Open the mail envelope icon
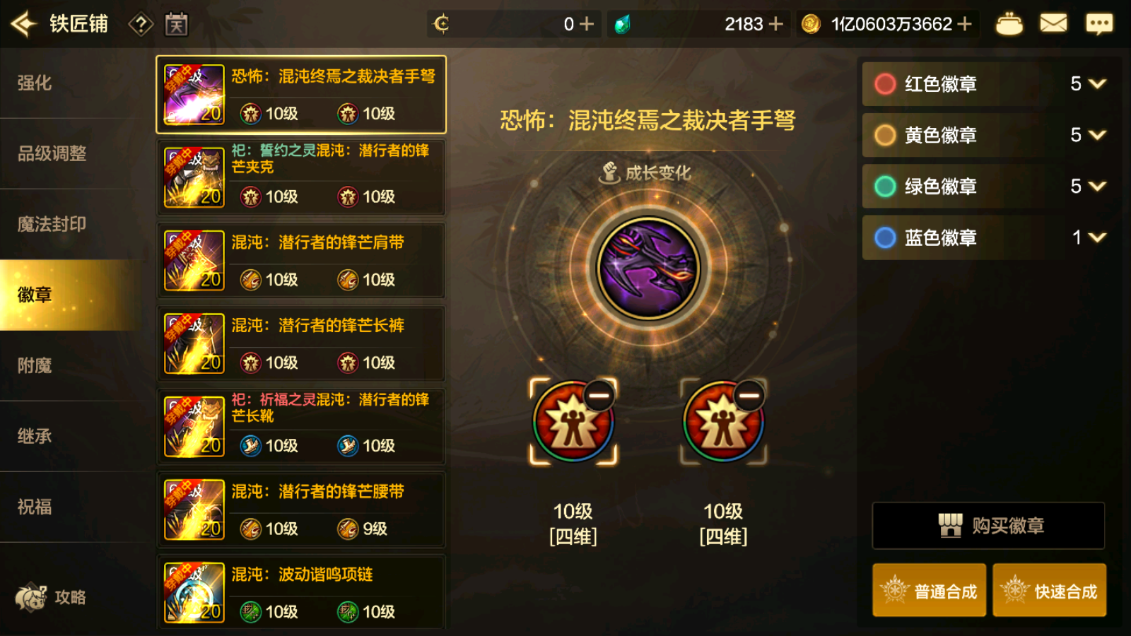This screenshot has width=1131, height=636. coord(1053,24)
